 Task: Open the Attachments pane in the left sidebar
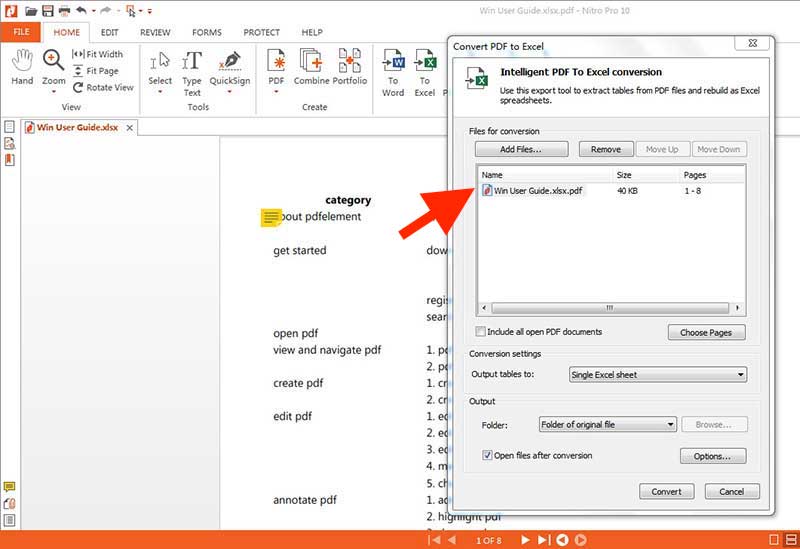9,503
